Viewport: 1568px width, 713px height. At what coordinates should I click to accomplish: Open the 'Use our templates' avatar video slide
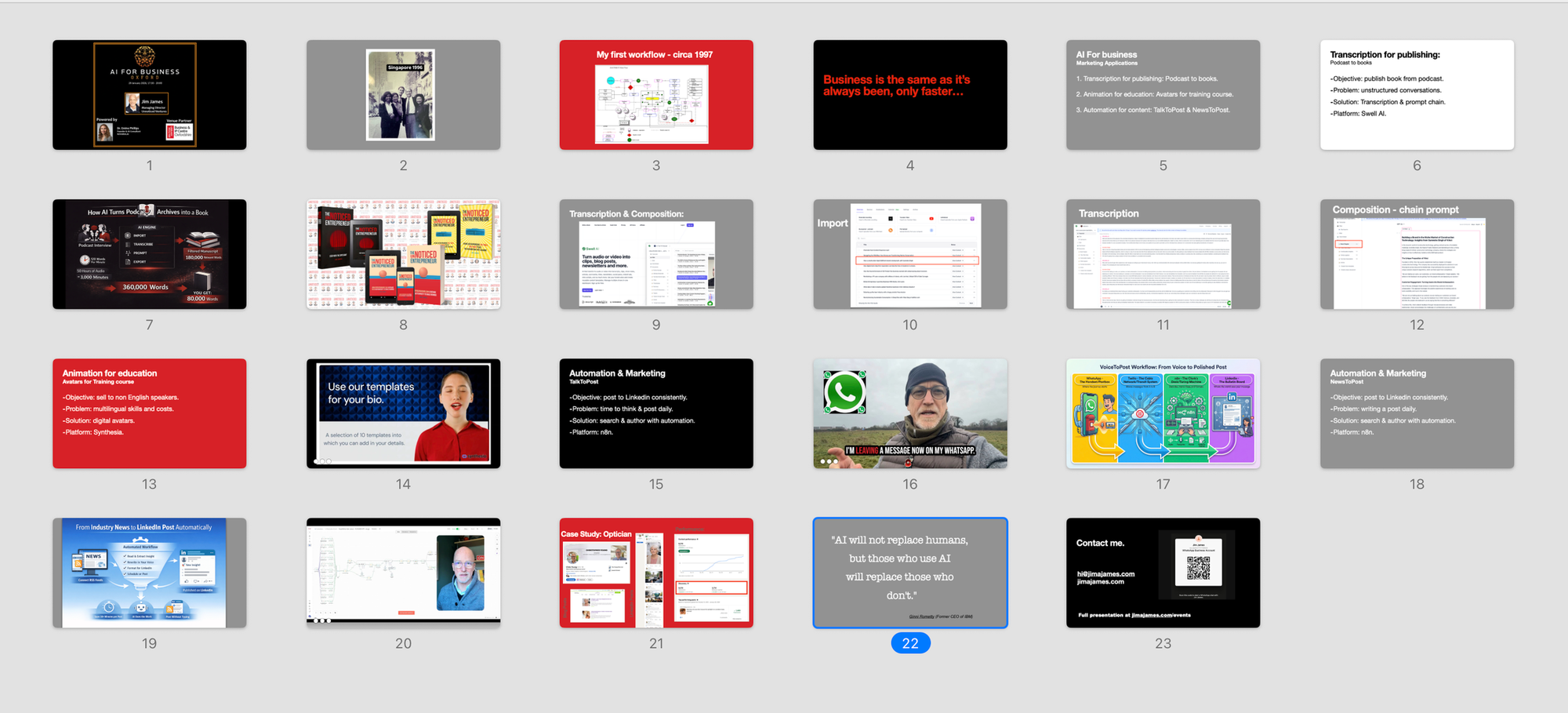pos(403,413)
